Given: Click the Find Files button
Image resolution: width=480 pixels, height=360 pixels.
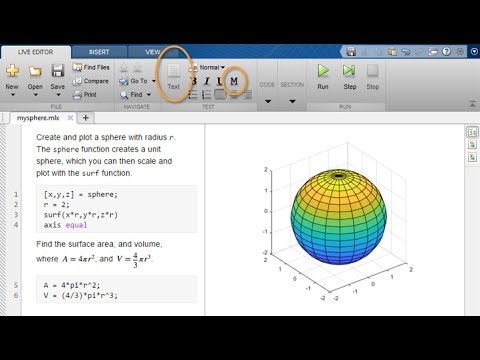Looking at the screenshot, I should tap(91, 67).
